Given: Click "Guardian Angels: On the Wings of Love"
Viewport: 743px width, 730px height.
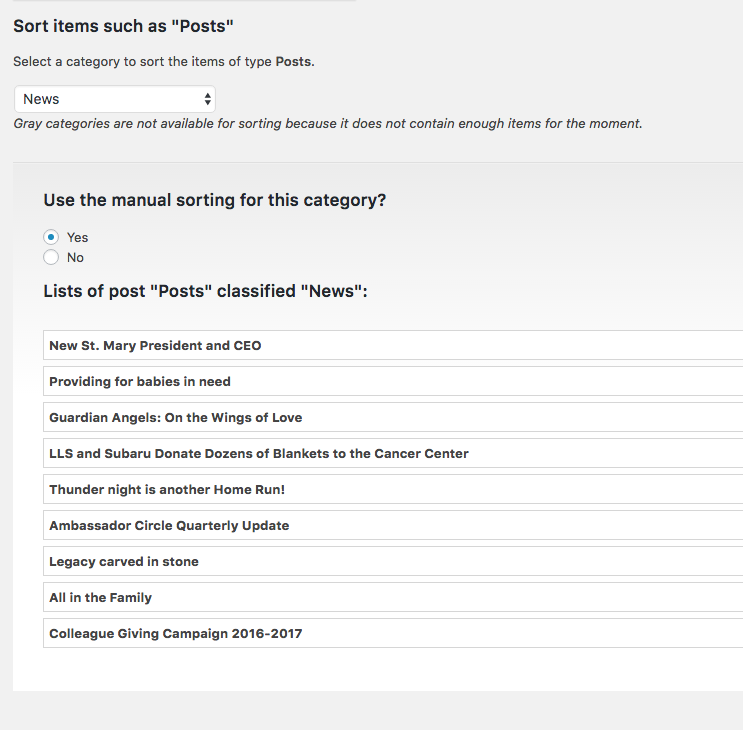Looking at the screenshot, I should tap(175, 417).
